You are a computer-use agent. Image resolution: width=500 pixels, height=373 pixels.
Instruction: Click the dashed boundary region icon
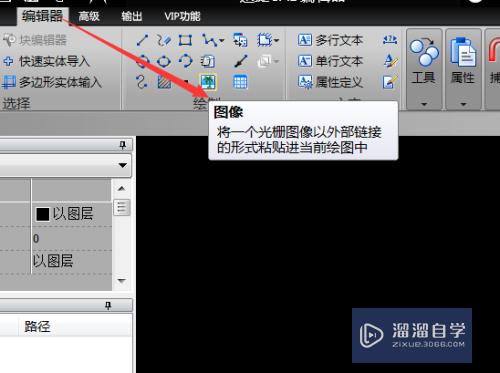point(265,40)
